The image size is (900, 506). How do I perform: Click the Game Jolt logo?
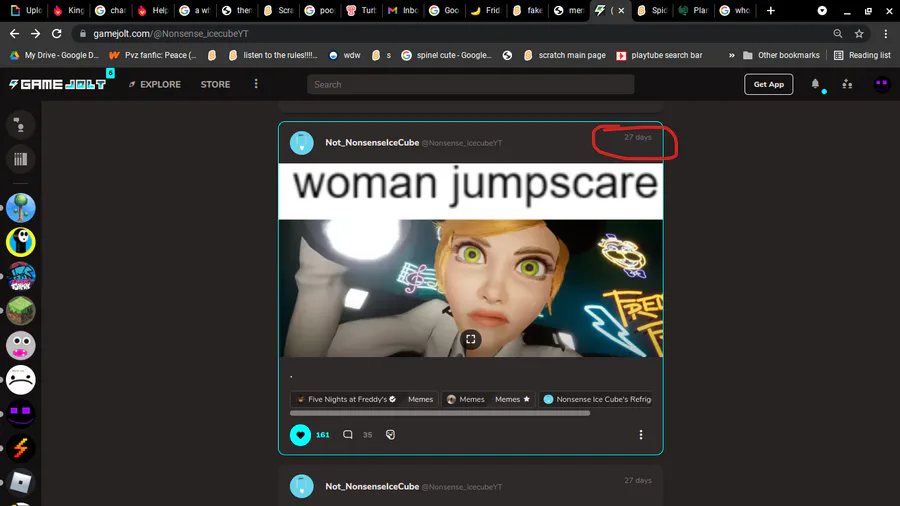pyautogui.click(x=57, y=84)
